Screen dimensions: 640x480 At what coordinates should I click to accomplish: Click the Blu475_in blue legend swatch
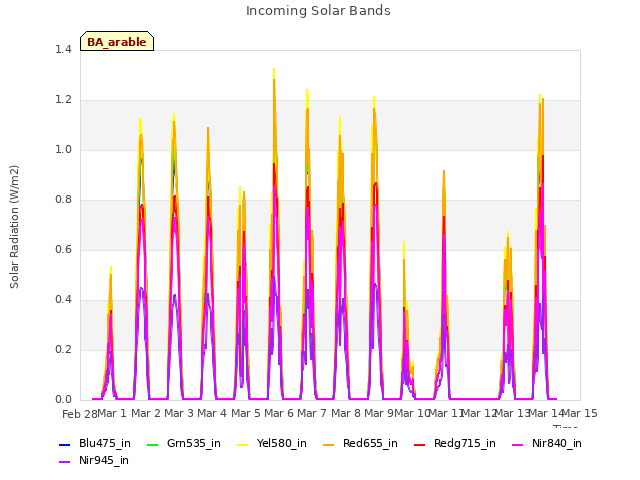pyautogui.click(x=64, y=444)
